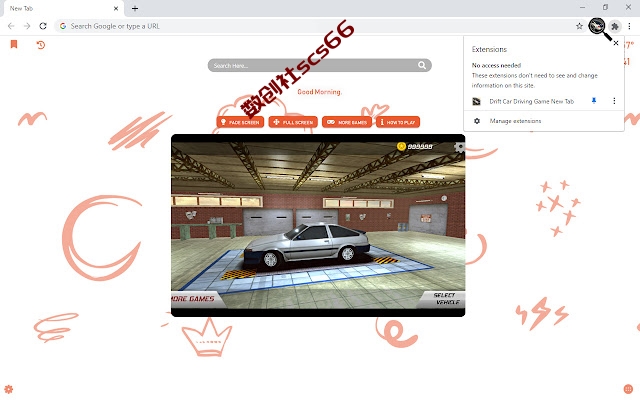This screenshot has height=400, width=640.
Task: Click Manage extensions
Action: [x=515, y=121]
